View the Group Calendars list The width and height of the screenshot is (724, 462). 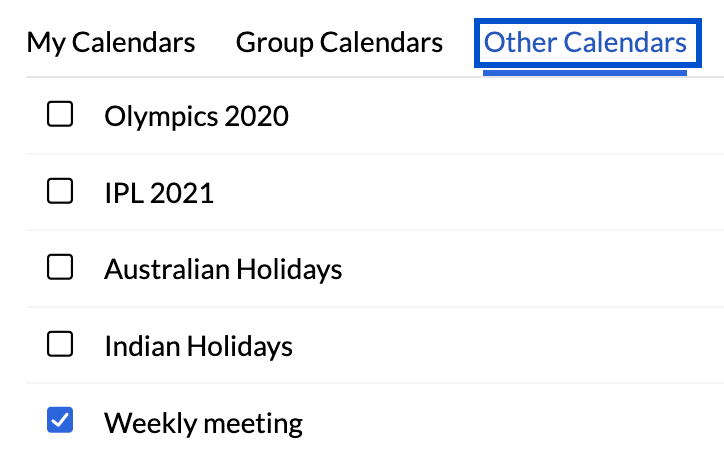(339, 43)
